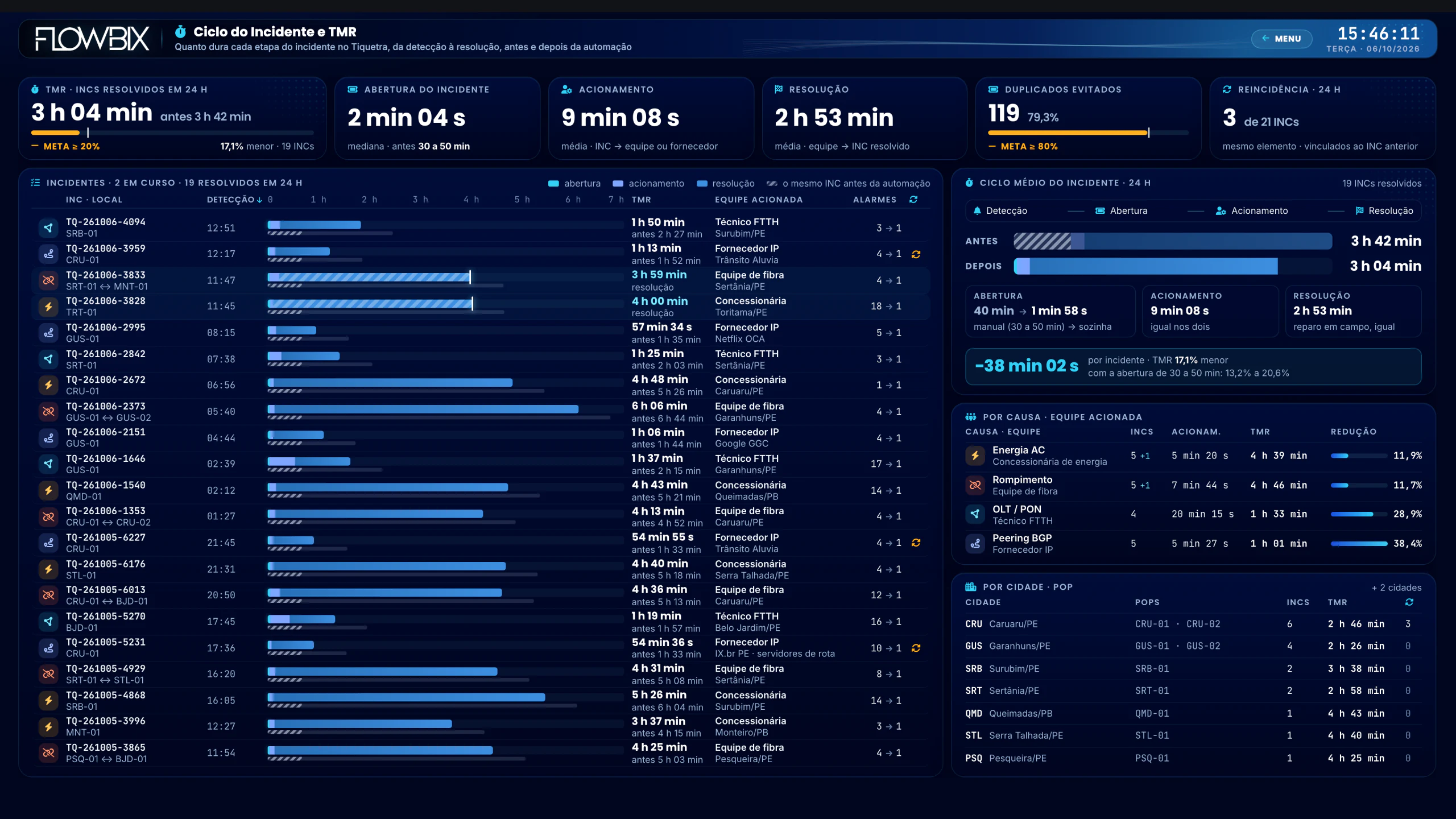The image size is (1456, 819).
Task: Click the recurrence icon on TQ-261006-3959 row
Action: 916,254
